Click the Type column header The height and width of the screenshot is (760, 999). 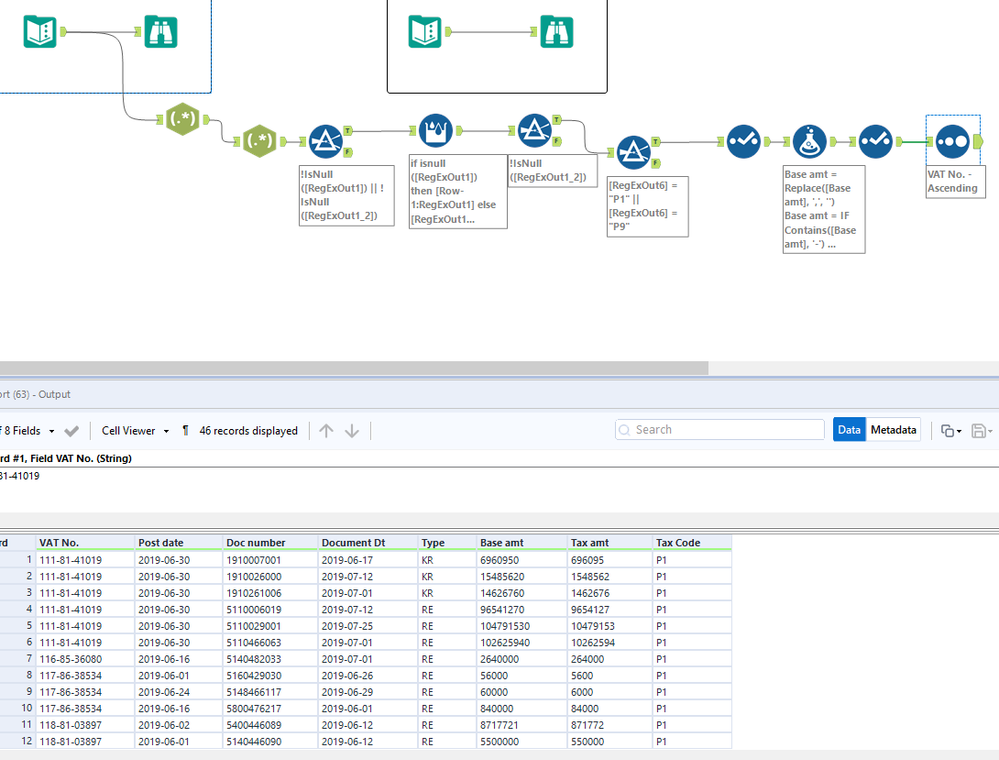447,543
